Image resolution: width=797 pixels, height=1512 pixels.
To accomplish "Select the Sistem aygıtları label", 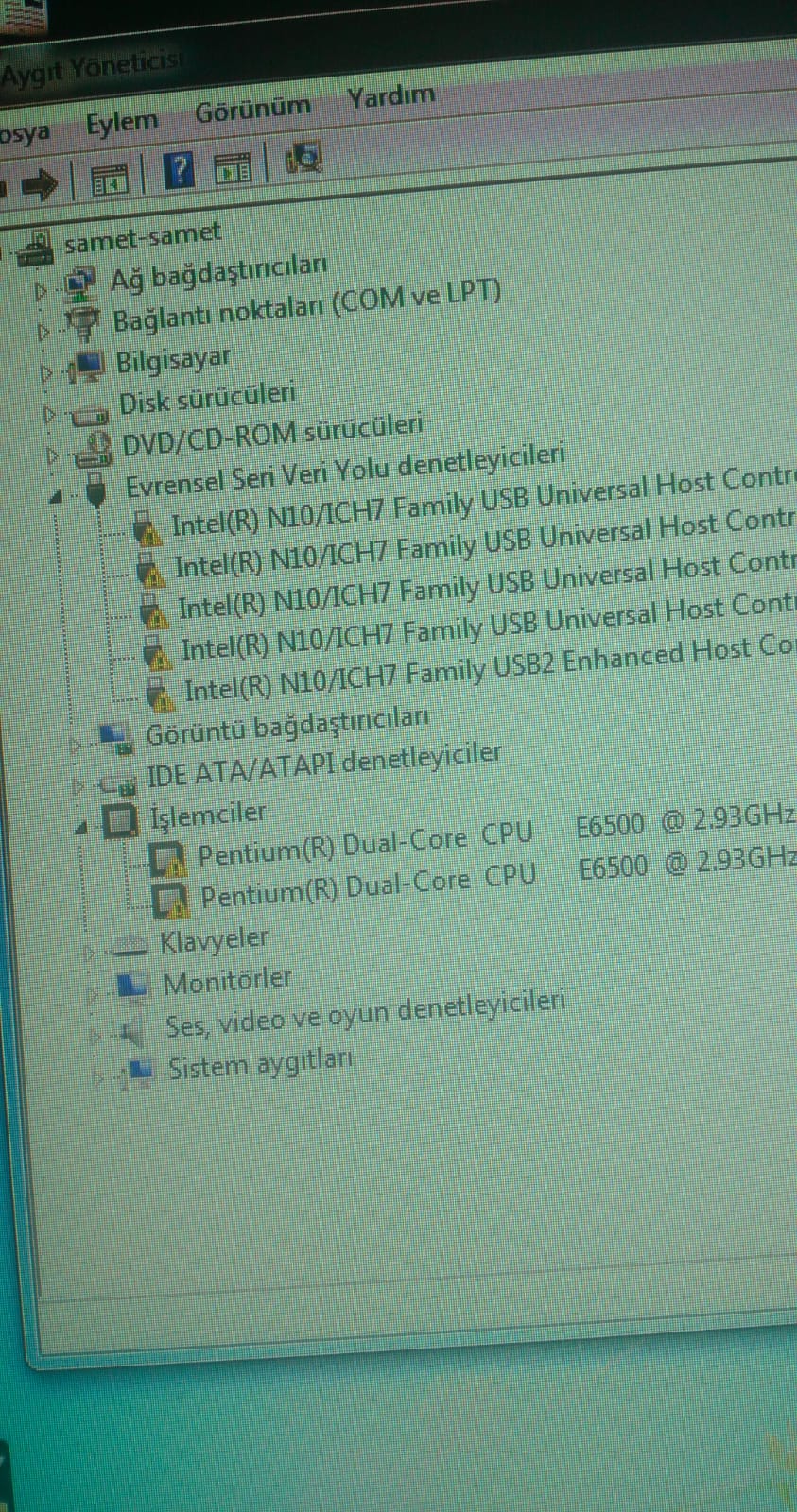I will pyautogui.click(x=260, y=1065).
